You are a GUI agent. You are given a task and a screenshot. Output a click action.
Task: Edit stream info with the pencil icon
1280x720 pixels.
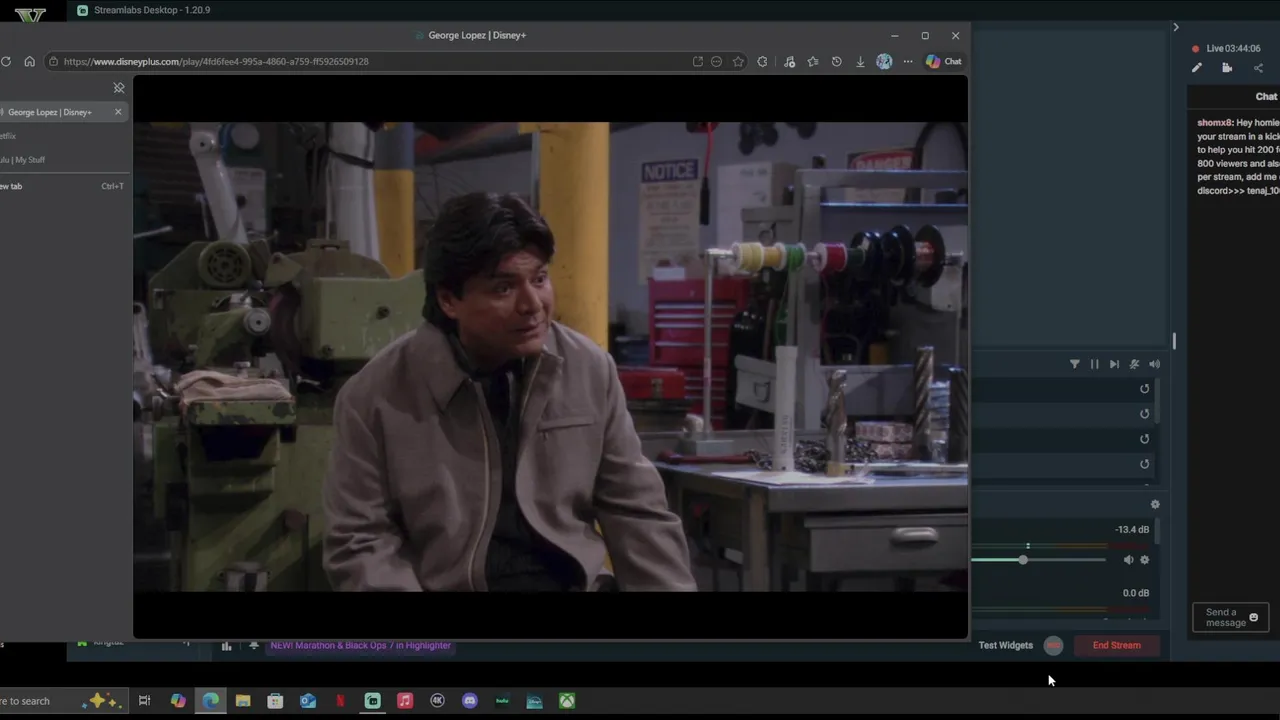[1197, 68]
